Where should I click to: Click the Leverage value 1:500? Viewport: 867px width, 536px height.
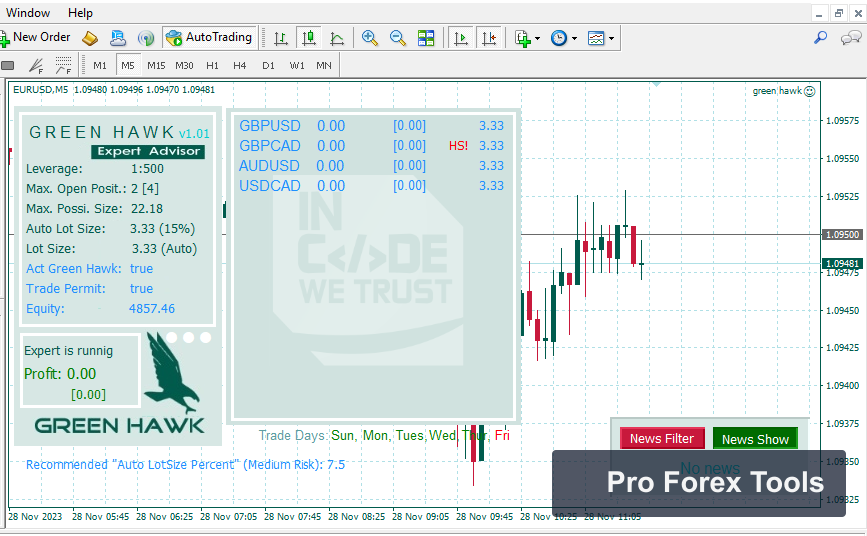(148, 169)
